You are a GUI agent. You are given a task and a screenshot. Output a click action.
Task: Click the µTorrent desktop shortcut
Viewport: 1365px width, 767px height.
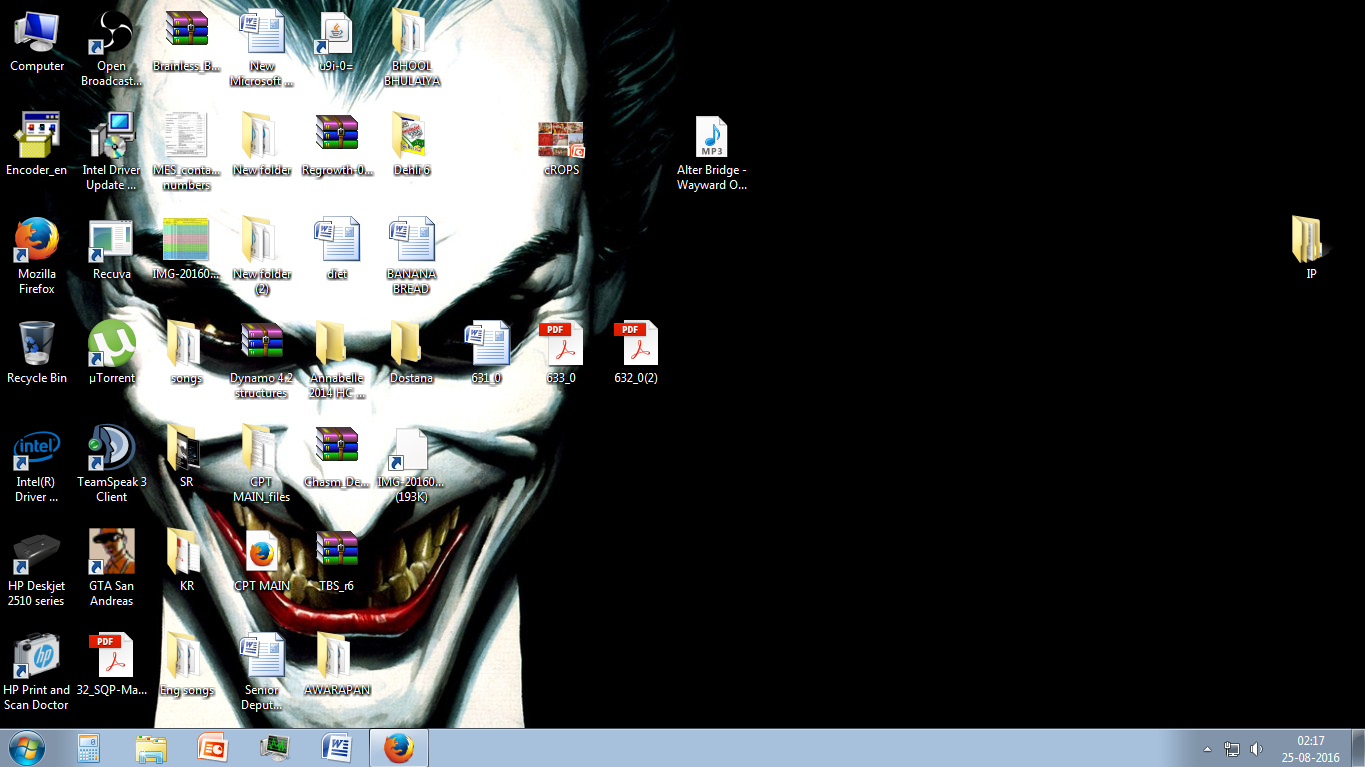coord(112,353)
